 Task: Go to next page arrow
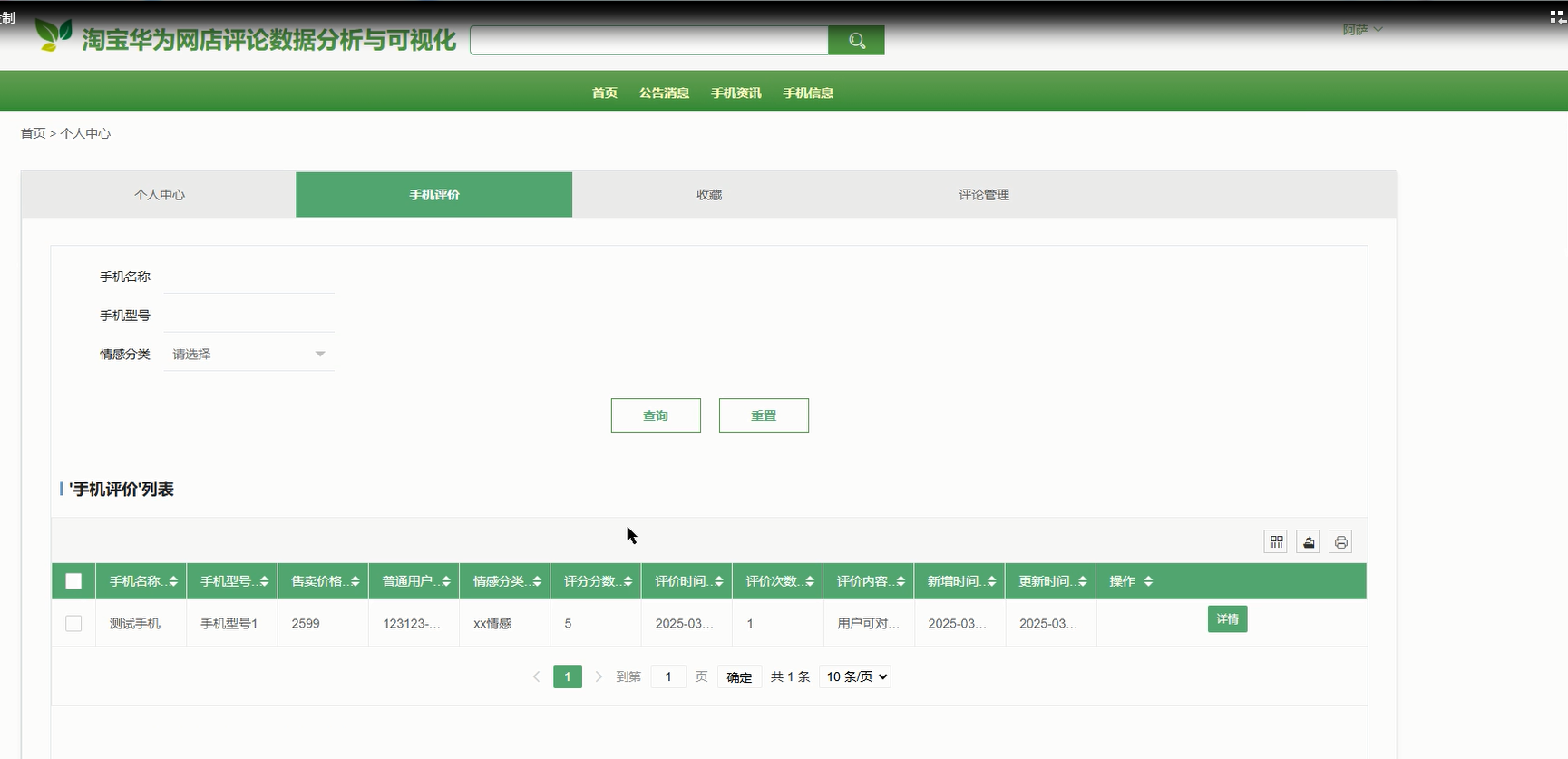click(599, 676)
